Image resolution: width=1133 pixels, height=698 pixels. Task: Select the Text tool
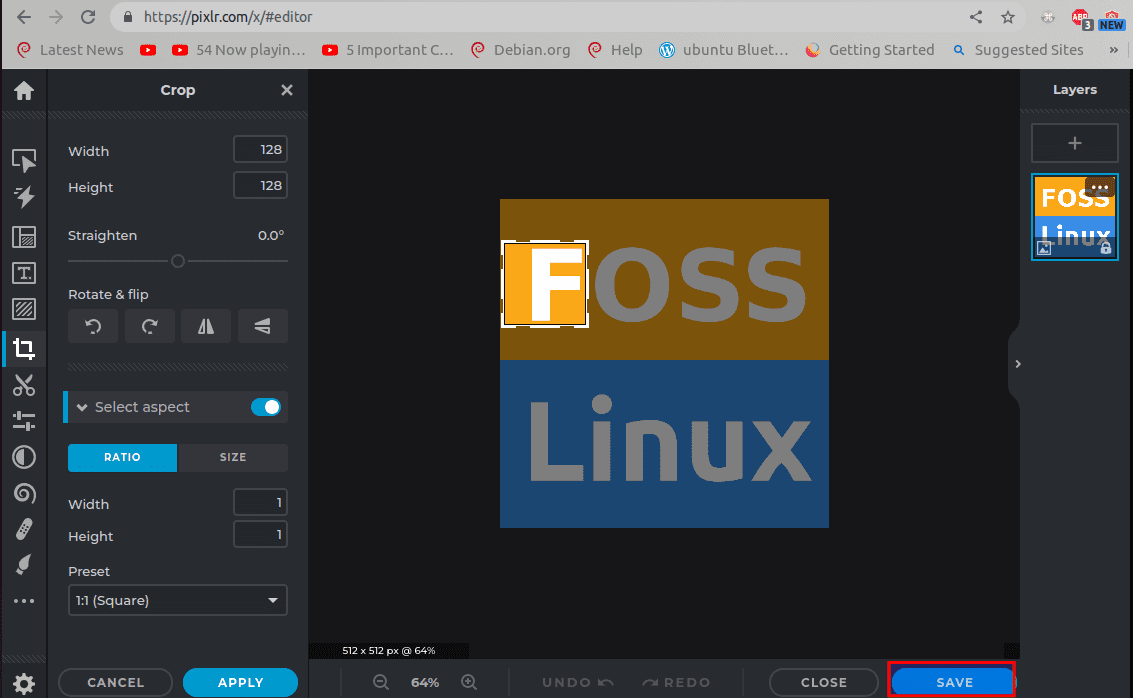pyautogui.click(x=24, y=273)
